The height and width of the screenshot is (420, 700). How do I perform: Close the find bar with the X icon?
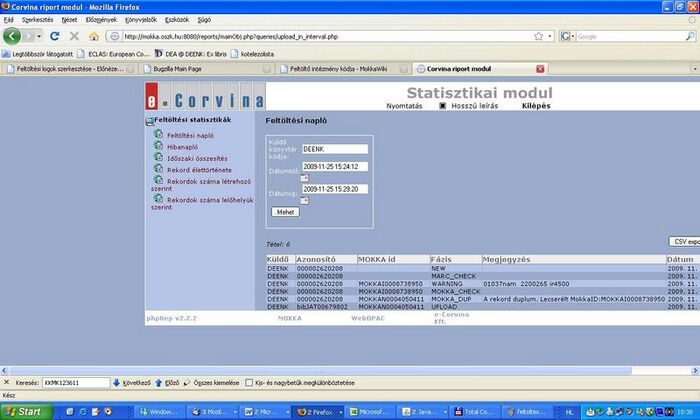point(6,382)
